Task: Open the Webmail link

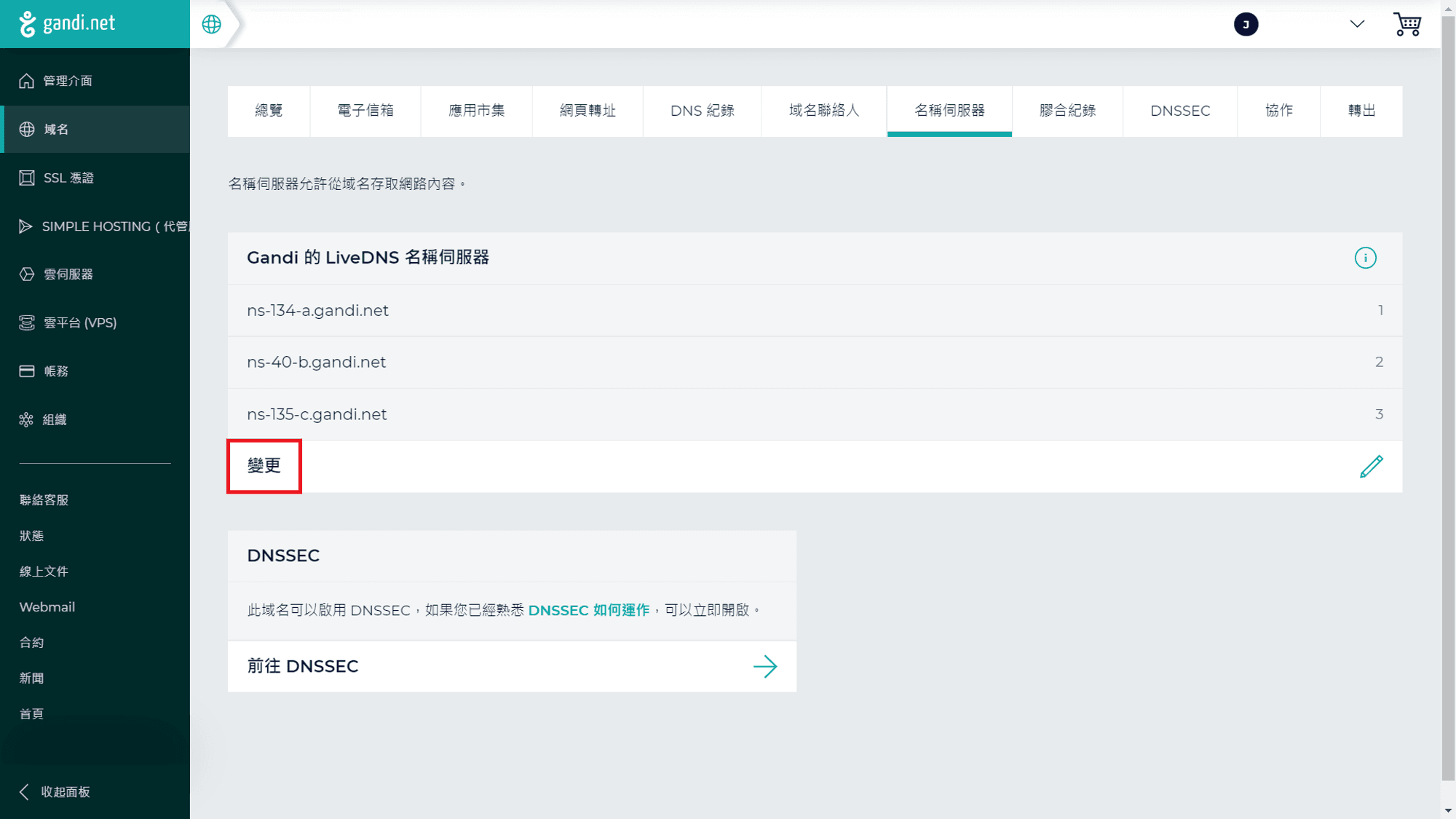Action: (47, 607)
